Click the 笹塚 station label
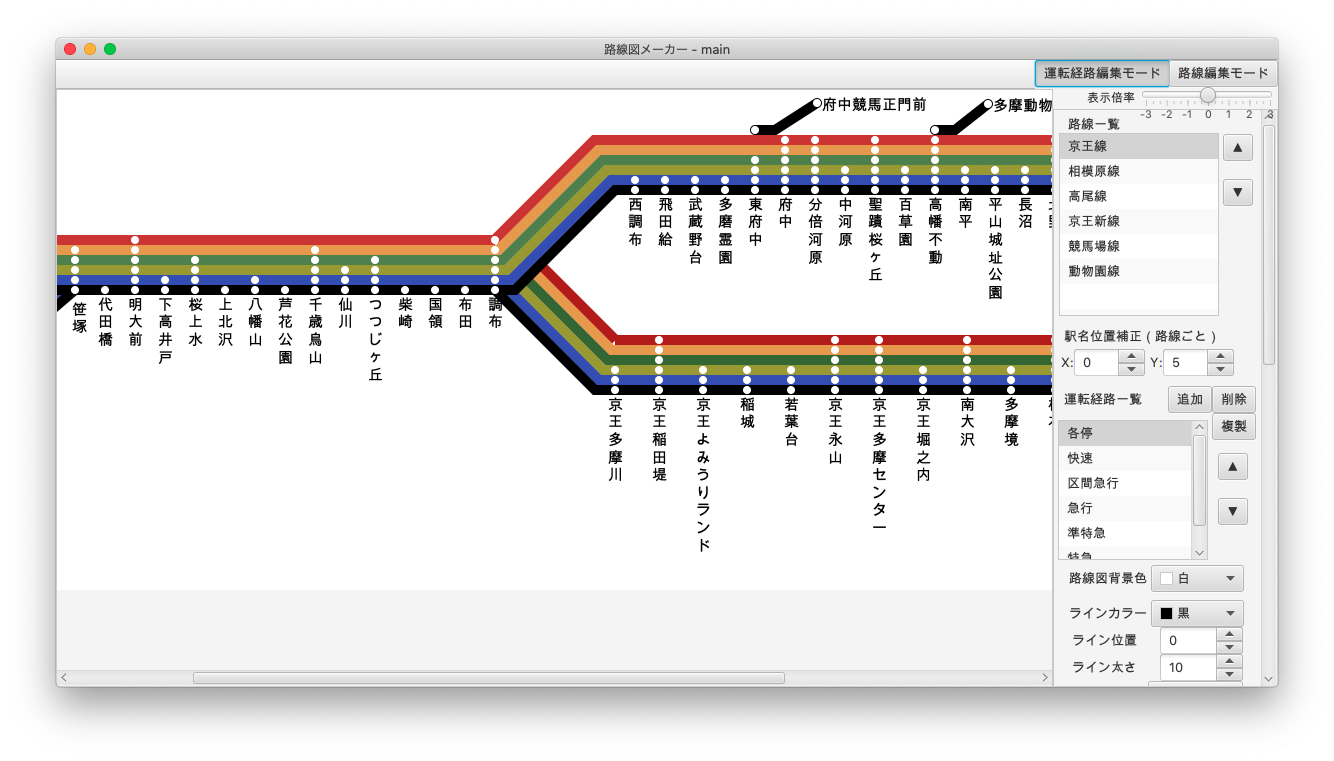 click(x=79, y=318)
